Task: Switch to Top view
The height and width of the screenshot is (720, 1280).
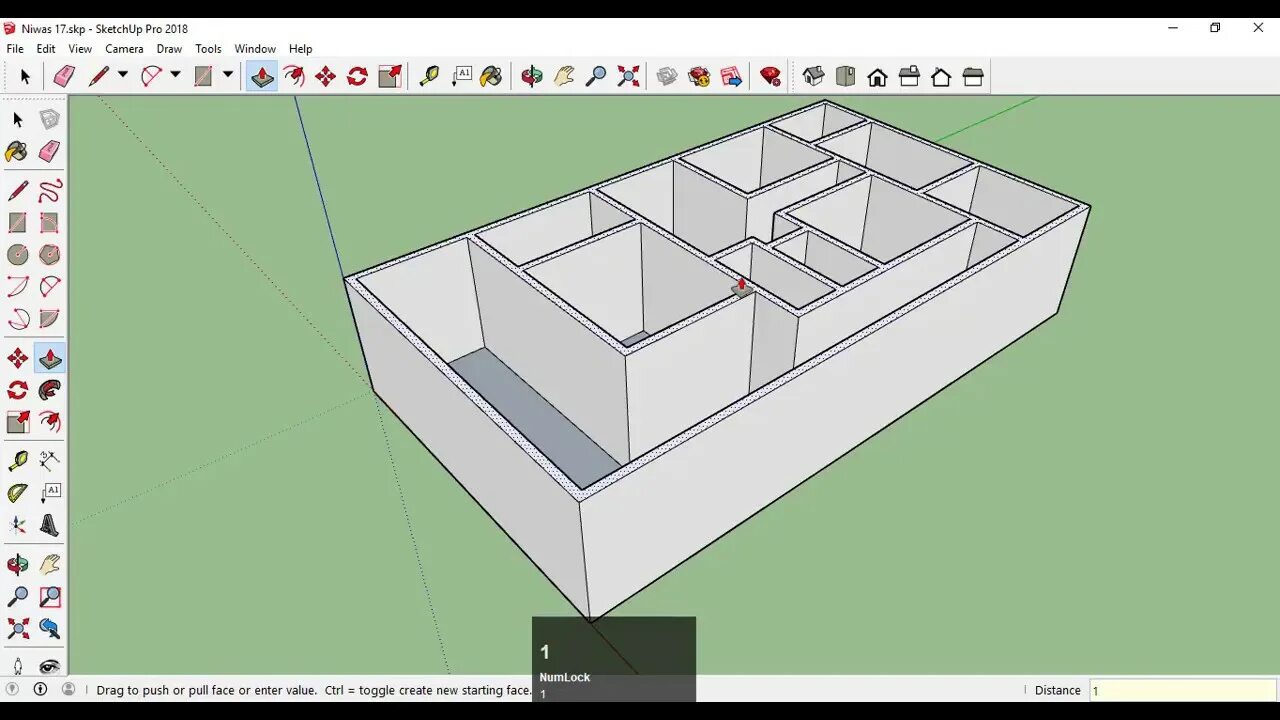Action: pos(845,77)
